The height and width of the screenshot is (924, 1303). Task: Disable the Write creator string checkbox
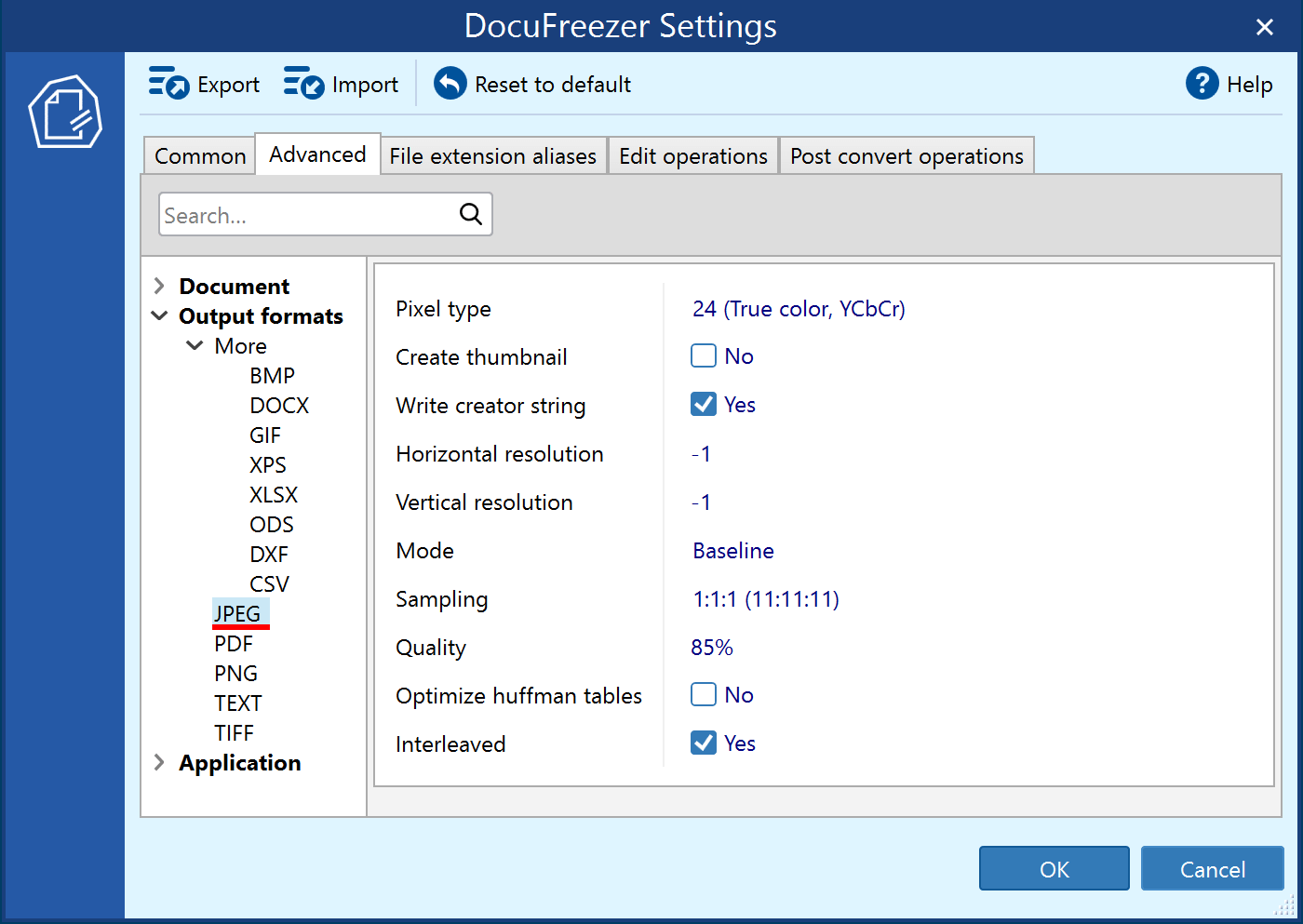(704, 404)
